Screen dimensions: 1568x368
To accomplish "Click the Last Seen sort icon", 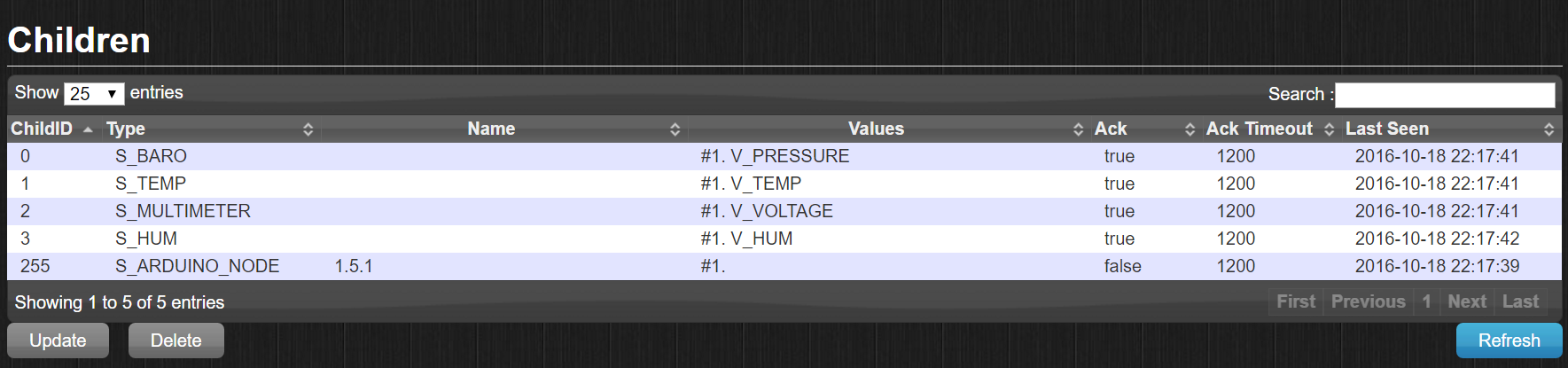I will pos(1548,129).
